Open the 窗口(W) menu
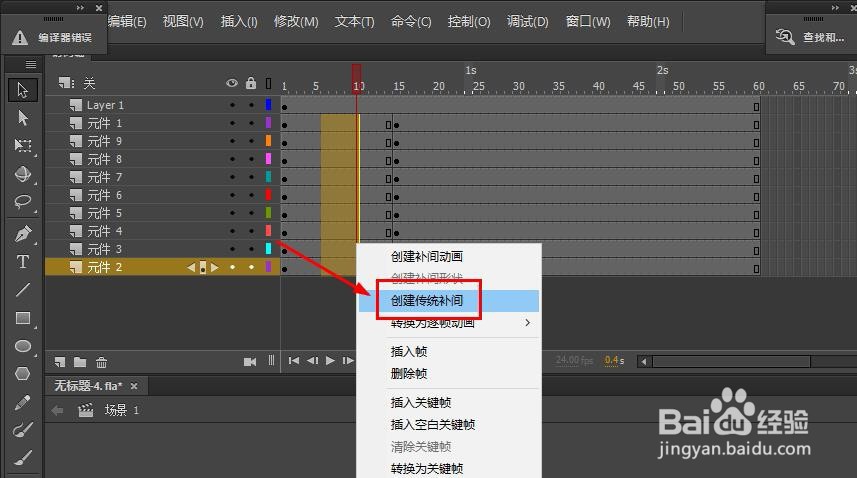This screenshot has width=857, height=478. click(588, 21)
